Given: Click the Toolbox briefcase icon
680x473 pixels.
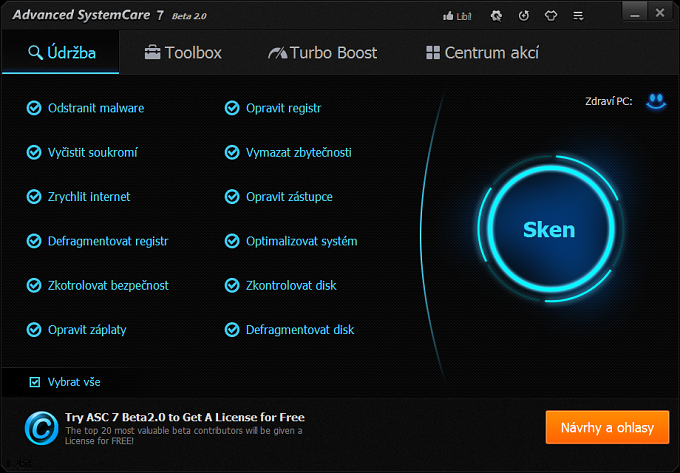Looking at the screenshot, I should [152, 53].
